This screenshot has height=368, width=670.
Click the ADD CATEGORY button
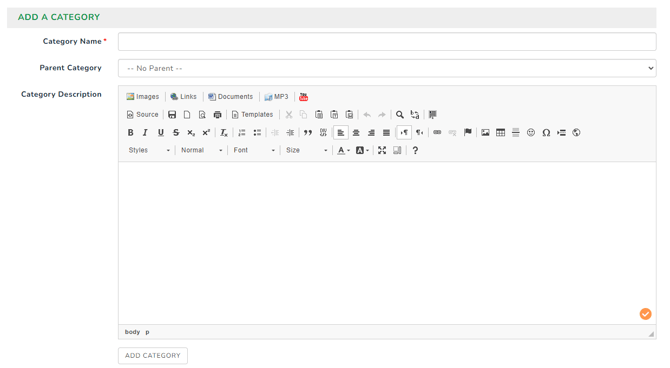153,356
